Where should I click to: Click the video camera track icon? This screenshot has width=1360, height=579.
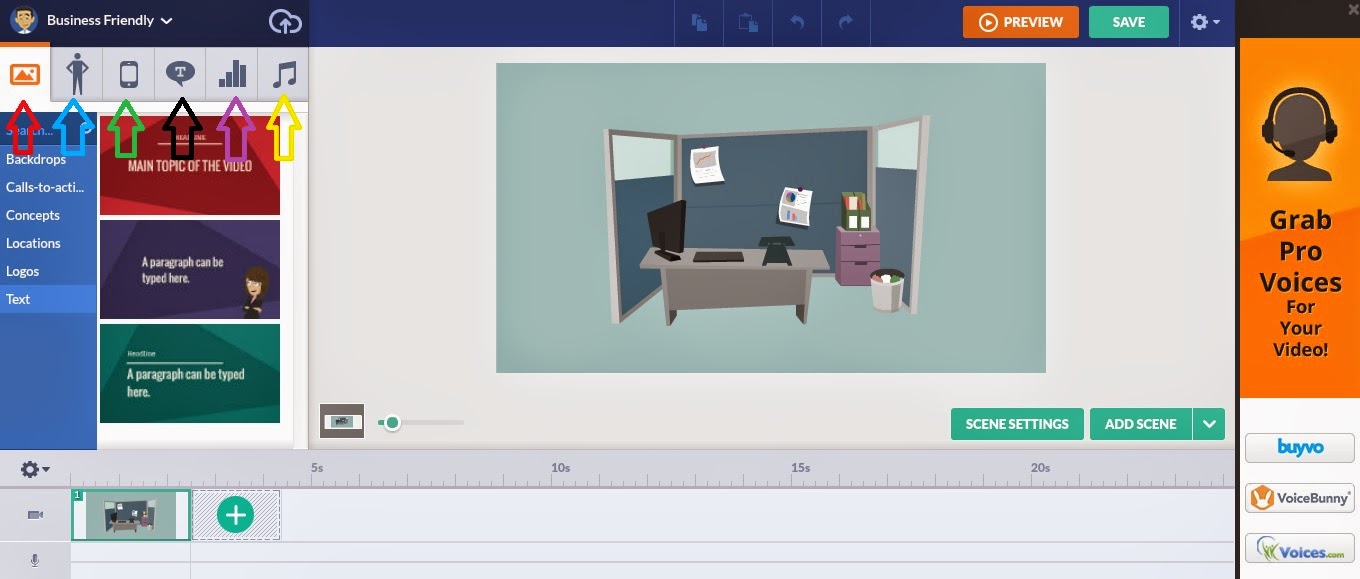35,515
